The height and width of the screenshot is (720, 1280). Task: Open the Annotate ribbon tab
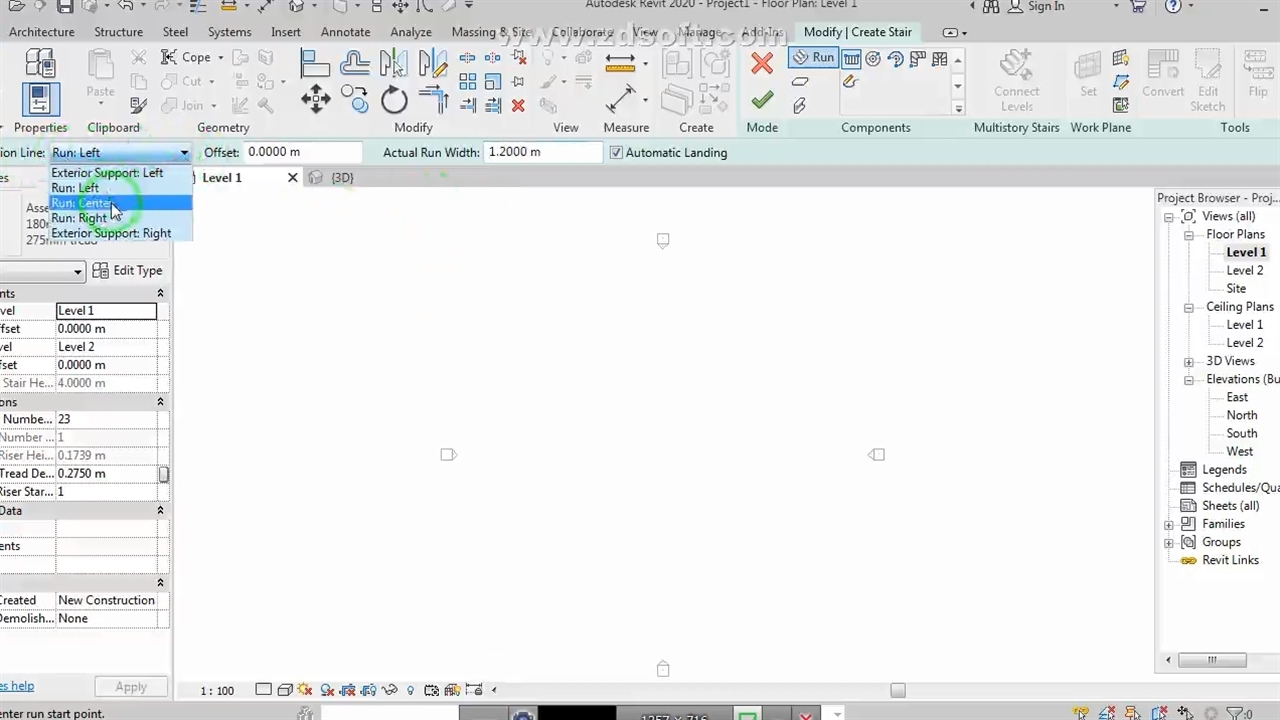tap(345, 32)
